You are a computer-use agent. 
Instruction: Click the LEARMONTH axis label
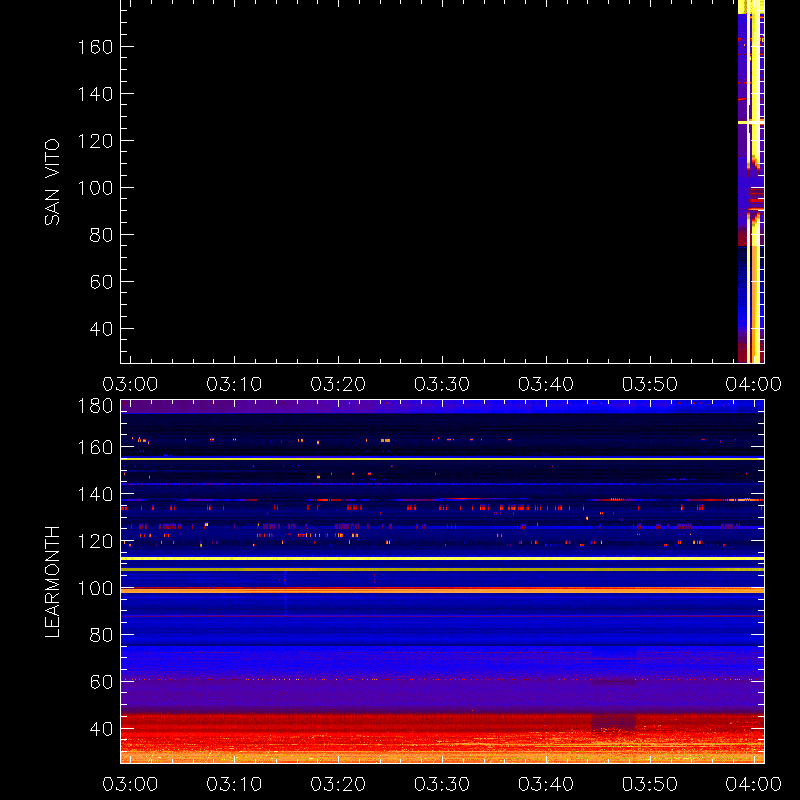tap(52, 582)
